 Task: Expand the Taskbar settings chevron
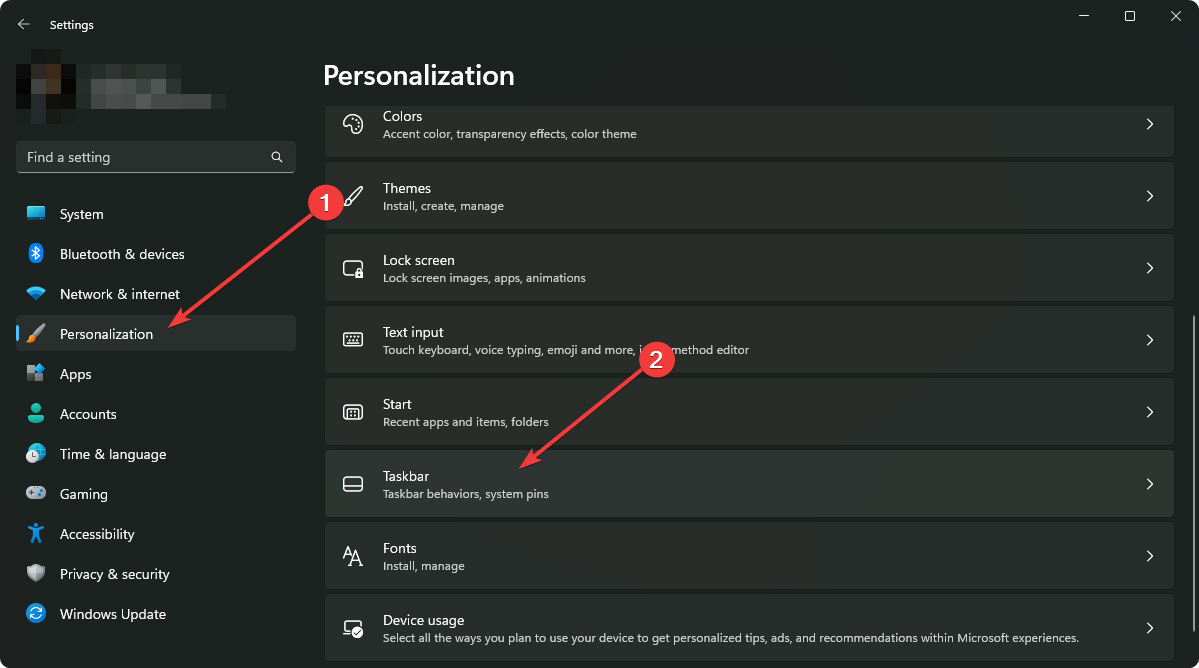point(1150,484)
